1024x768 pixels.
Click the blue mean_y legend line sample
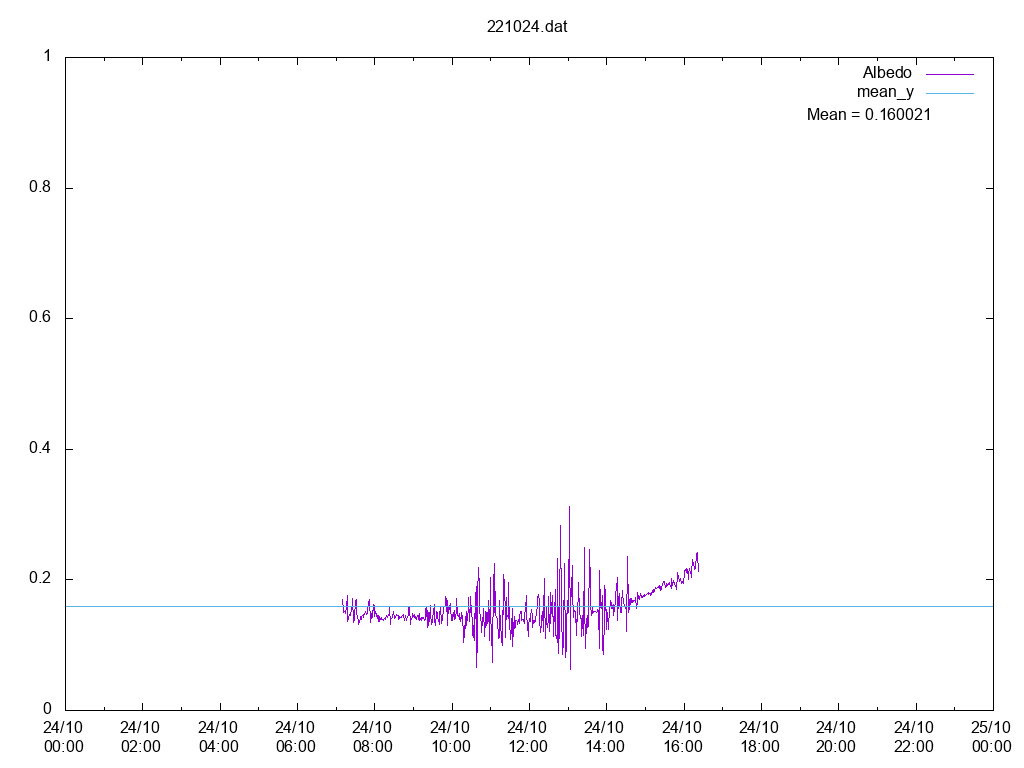point(950,93)
